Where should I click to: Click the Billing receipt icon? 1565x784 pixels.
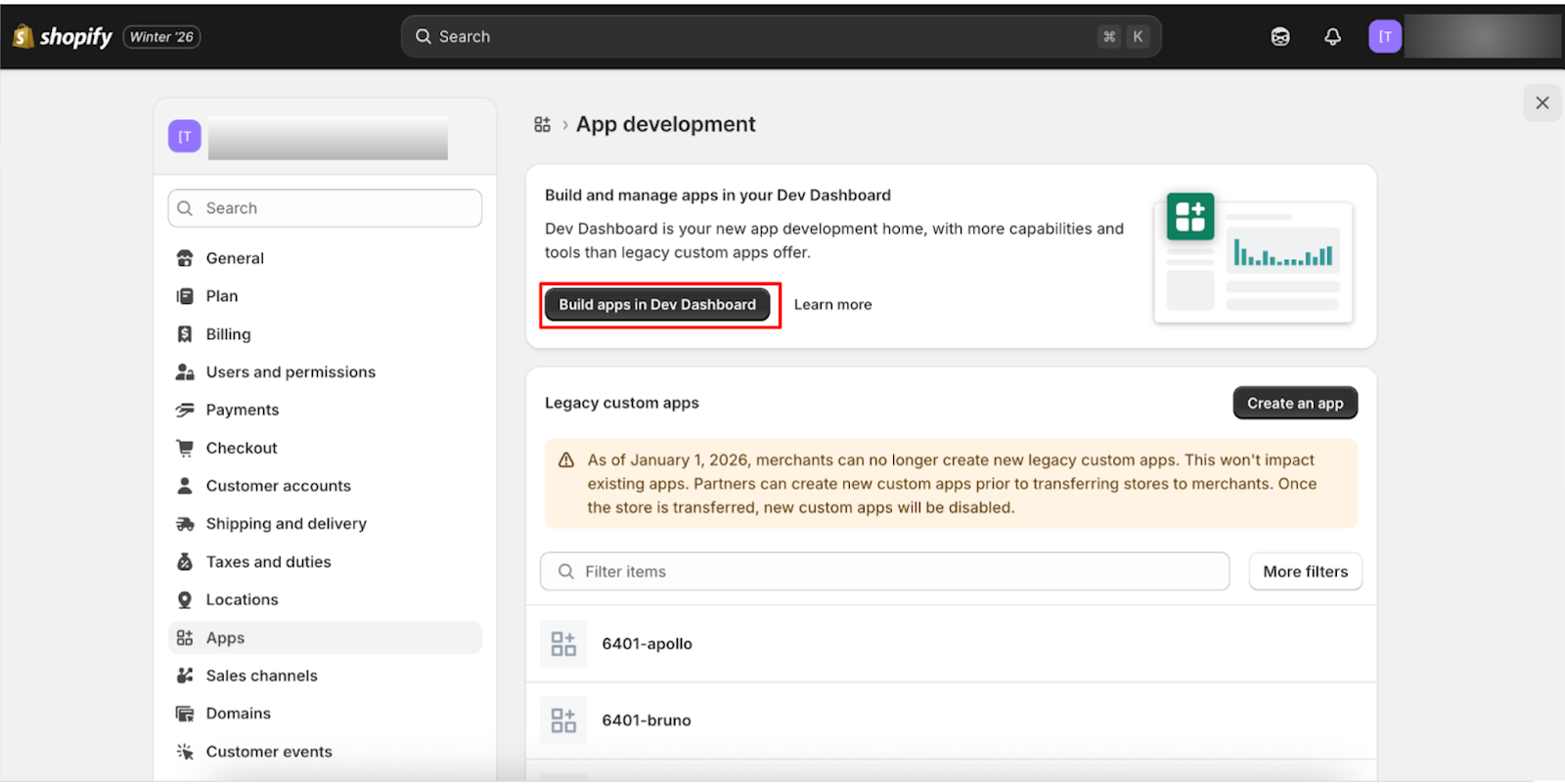185,334
